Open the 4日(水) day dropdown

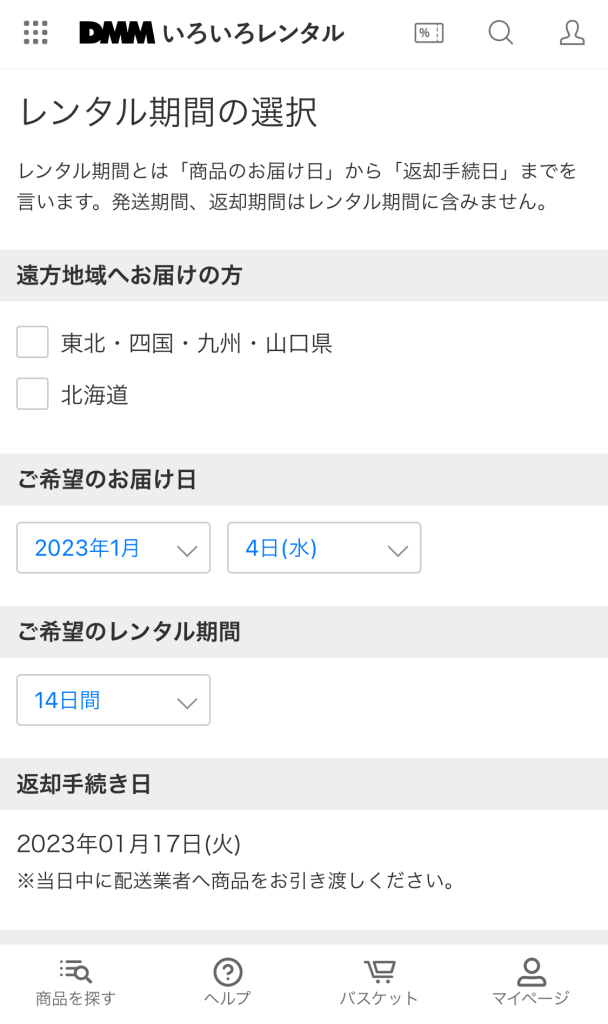click(x=324, y=548)
